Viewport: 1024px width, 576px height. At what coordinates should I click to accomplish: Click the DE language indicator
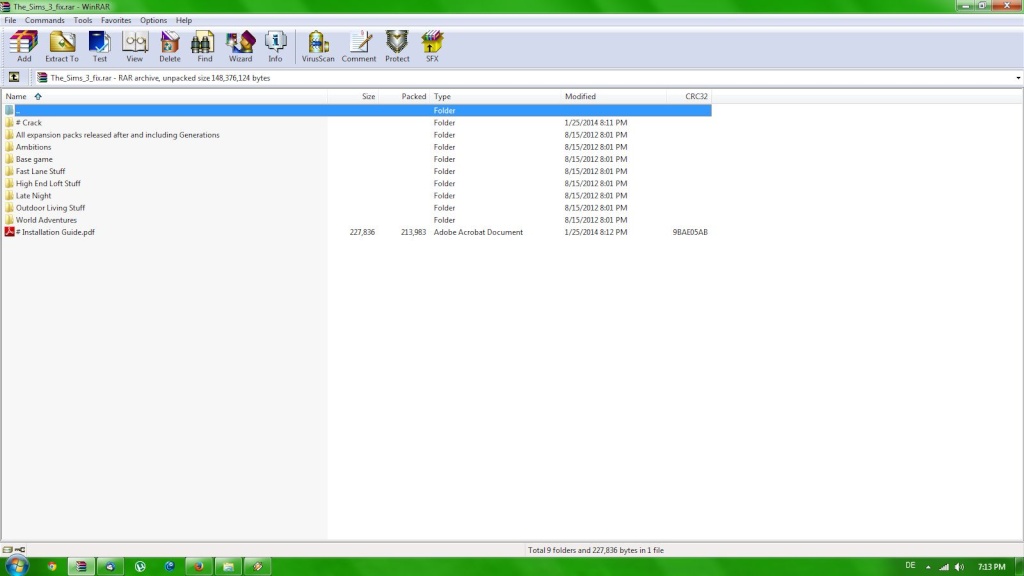(910, 566)
